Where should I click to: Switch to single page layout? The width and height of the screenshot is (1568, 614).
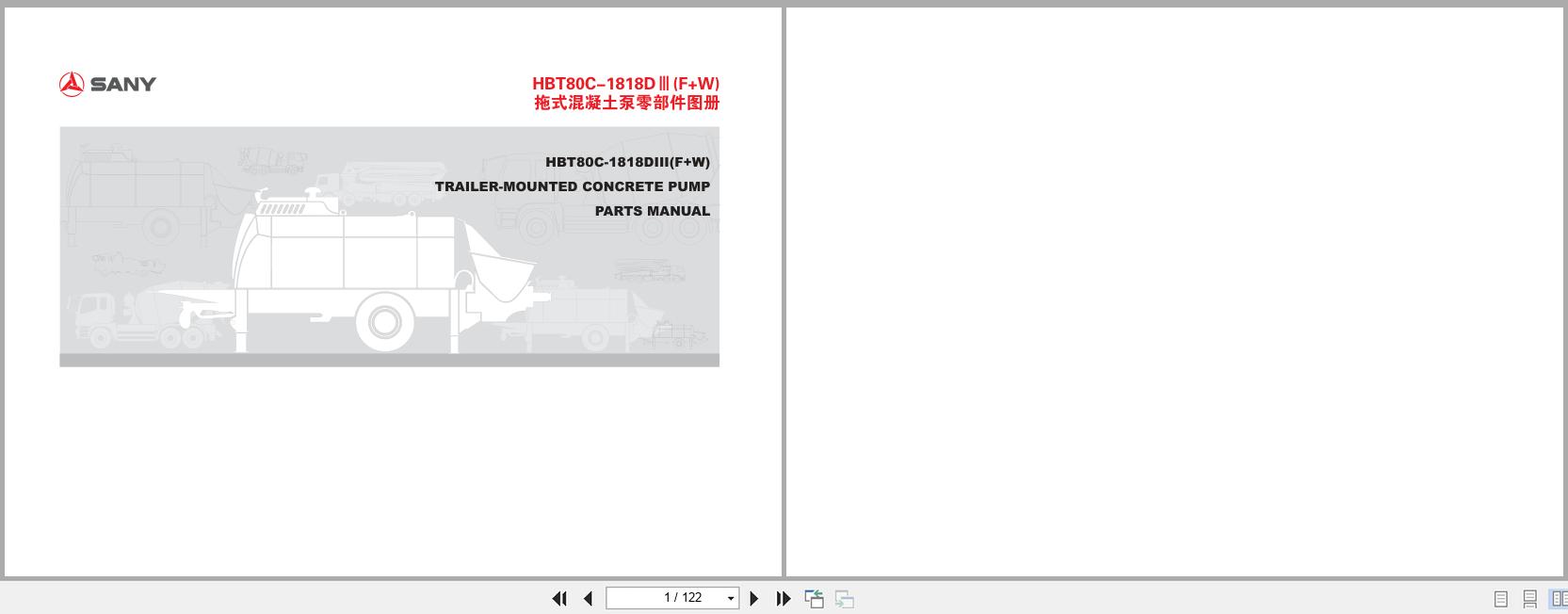(x=1501, y=599)
